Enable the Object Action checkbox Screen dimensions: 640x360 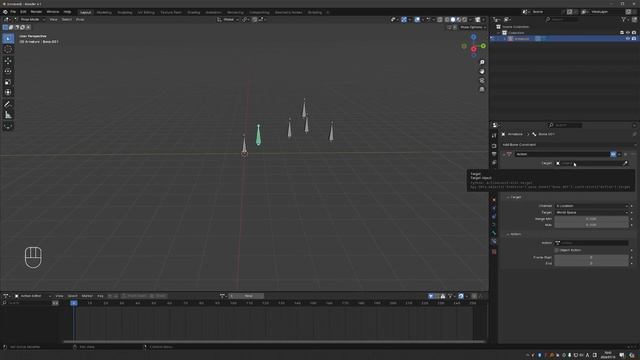[x=557, y=250]
